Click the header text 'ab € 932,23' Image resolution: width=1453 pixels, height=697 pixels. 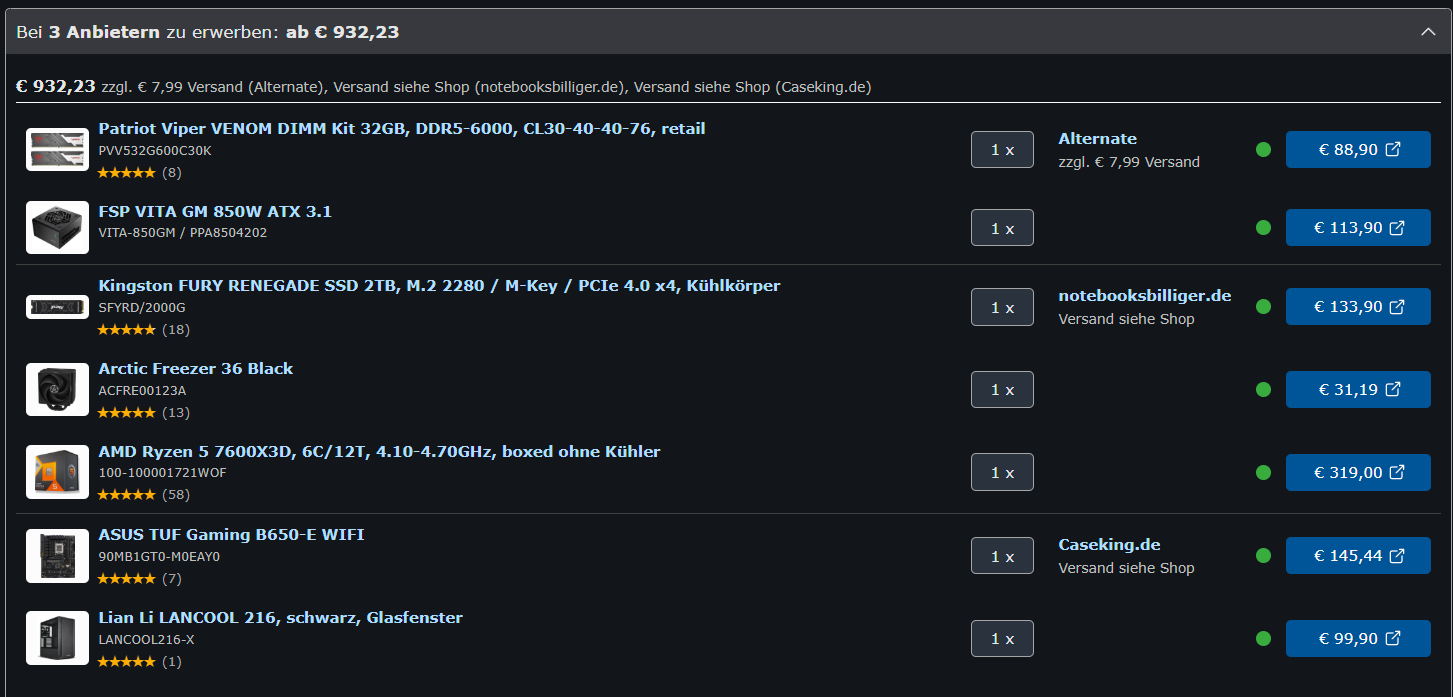coord(342,32)
